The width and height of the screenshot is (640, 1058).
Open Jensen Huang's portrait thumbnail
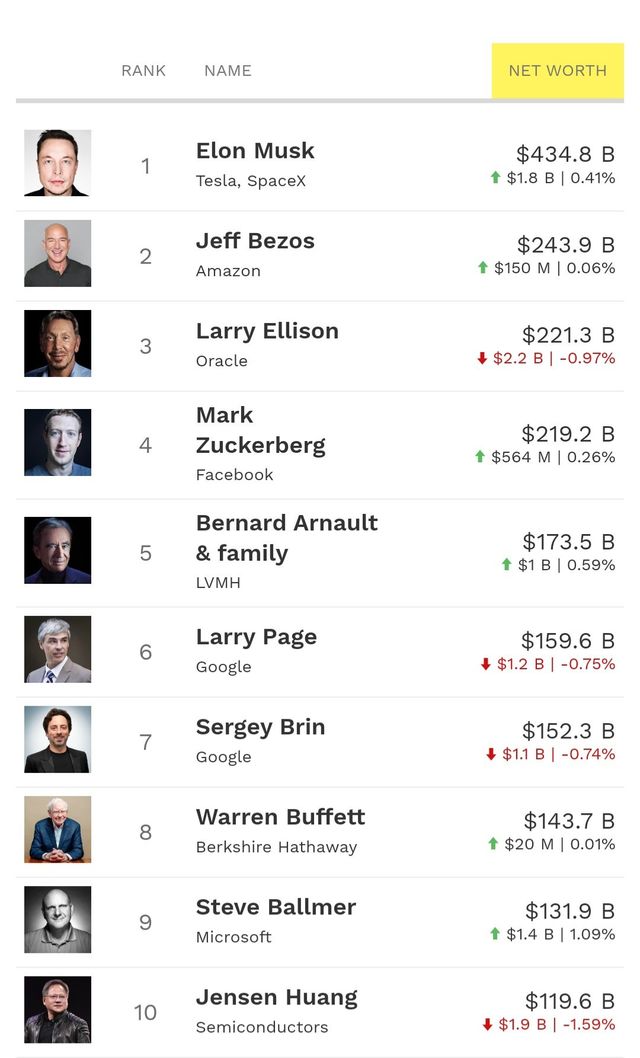coord(58,1009)
